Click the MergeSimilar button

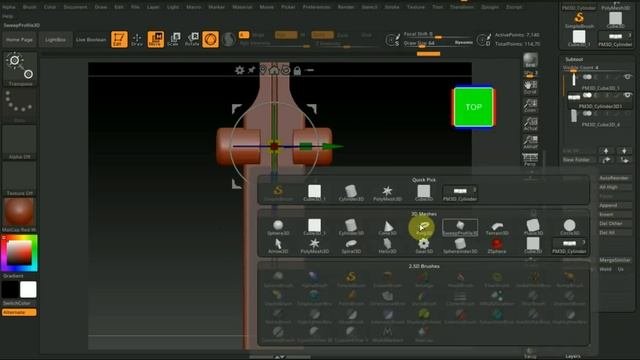click(615, 260)
